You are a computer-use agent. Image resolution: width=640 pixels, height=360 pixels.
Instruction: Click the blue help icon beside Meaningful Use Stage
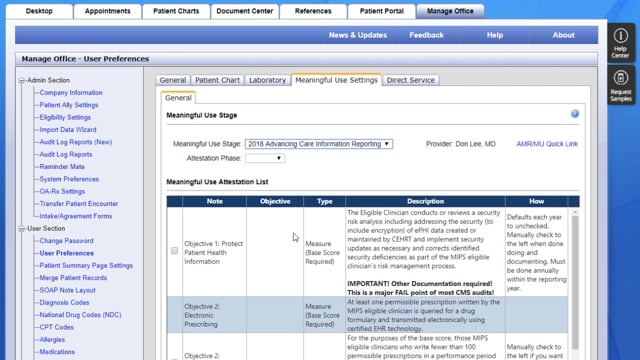pos(575,114)
